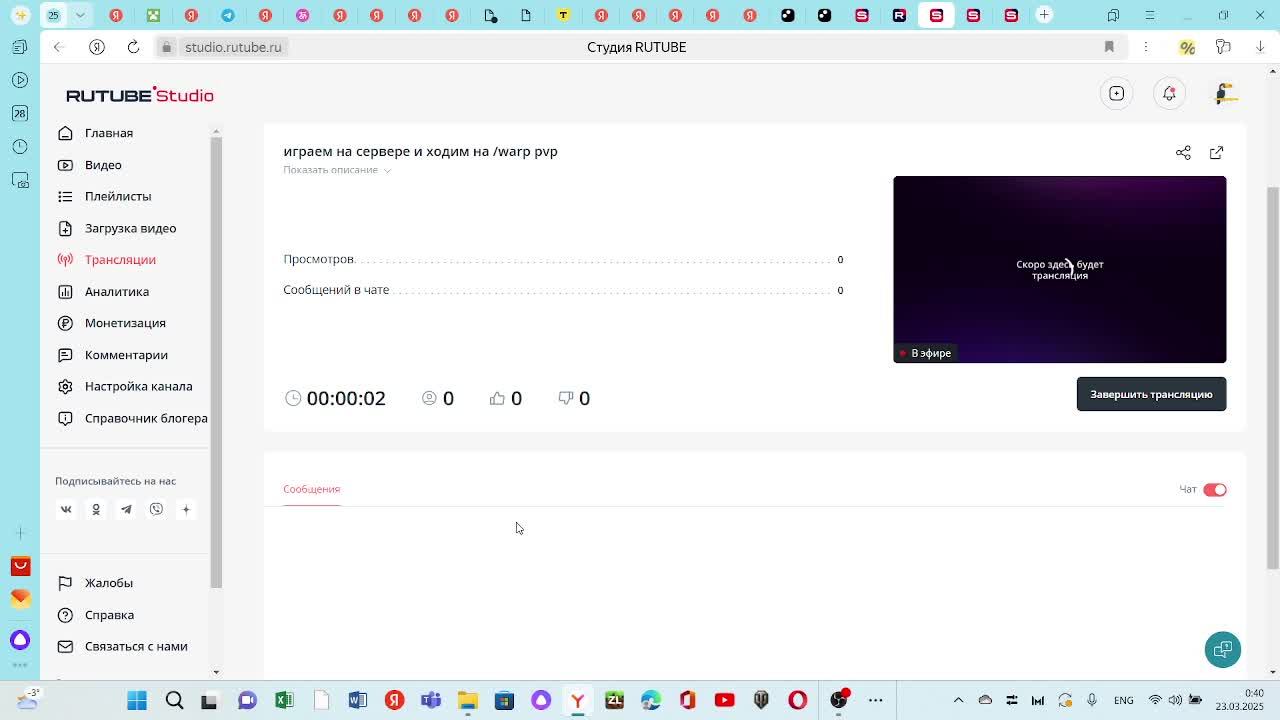Viewport: 1280px width, 720px height.
Task: Go to Комментарии section
Action: 125,355
